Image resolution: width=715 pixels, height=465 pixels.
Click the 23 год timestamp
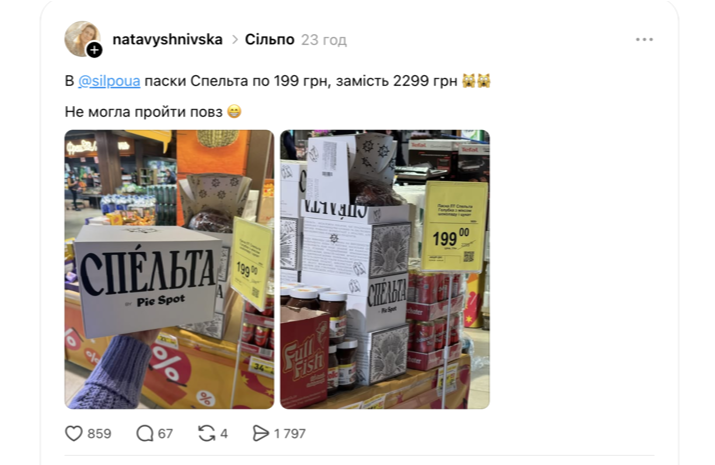(x=324, y=40)
